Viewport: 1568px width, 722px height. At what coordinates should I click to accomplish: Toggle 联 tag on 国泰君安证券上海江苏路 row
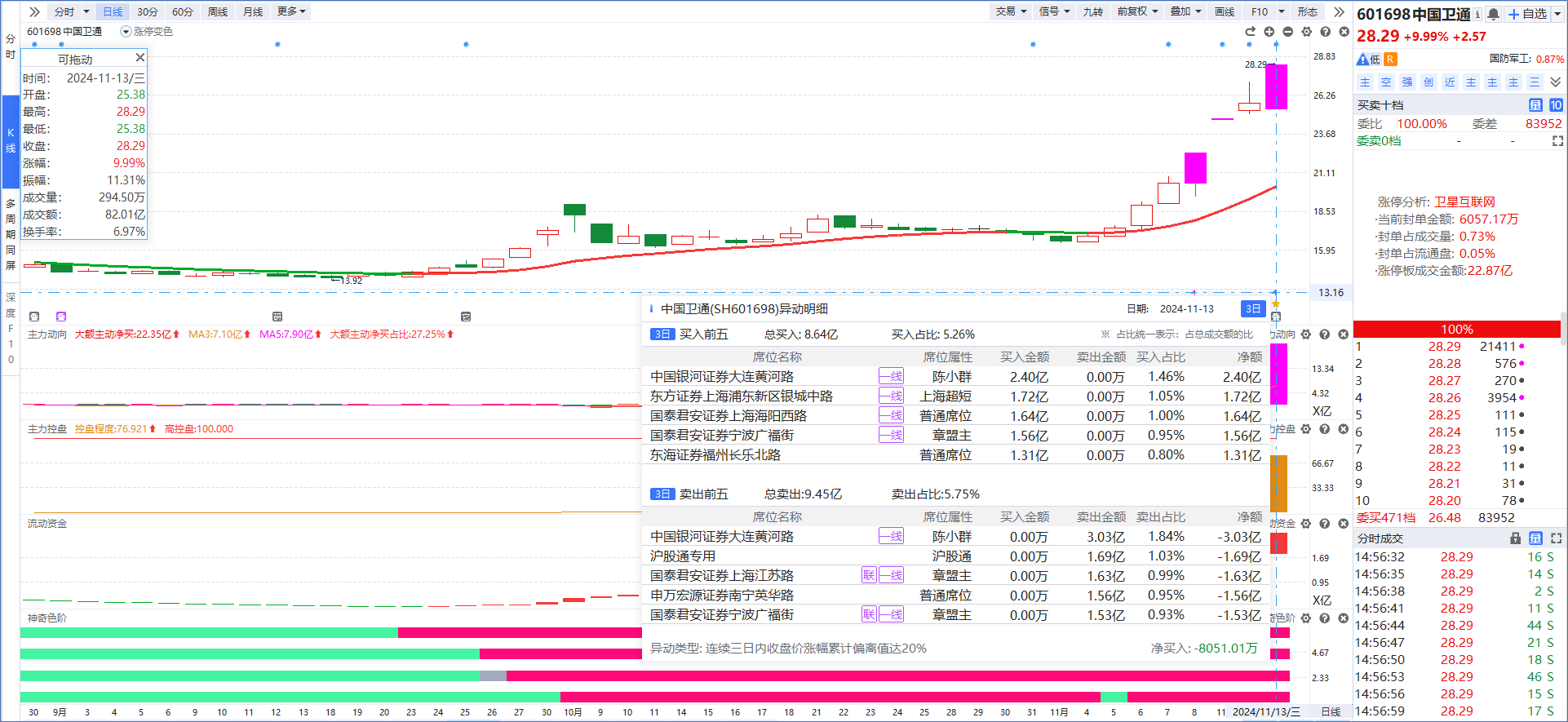tap(869, 575)
